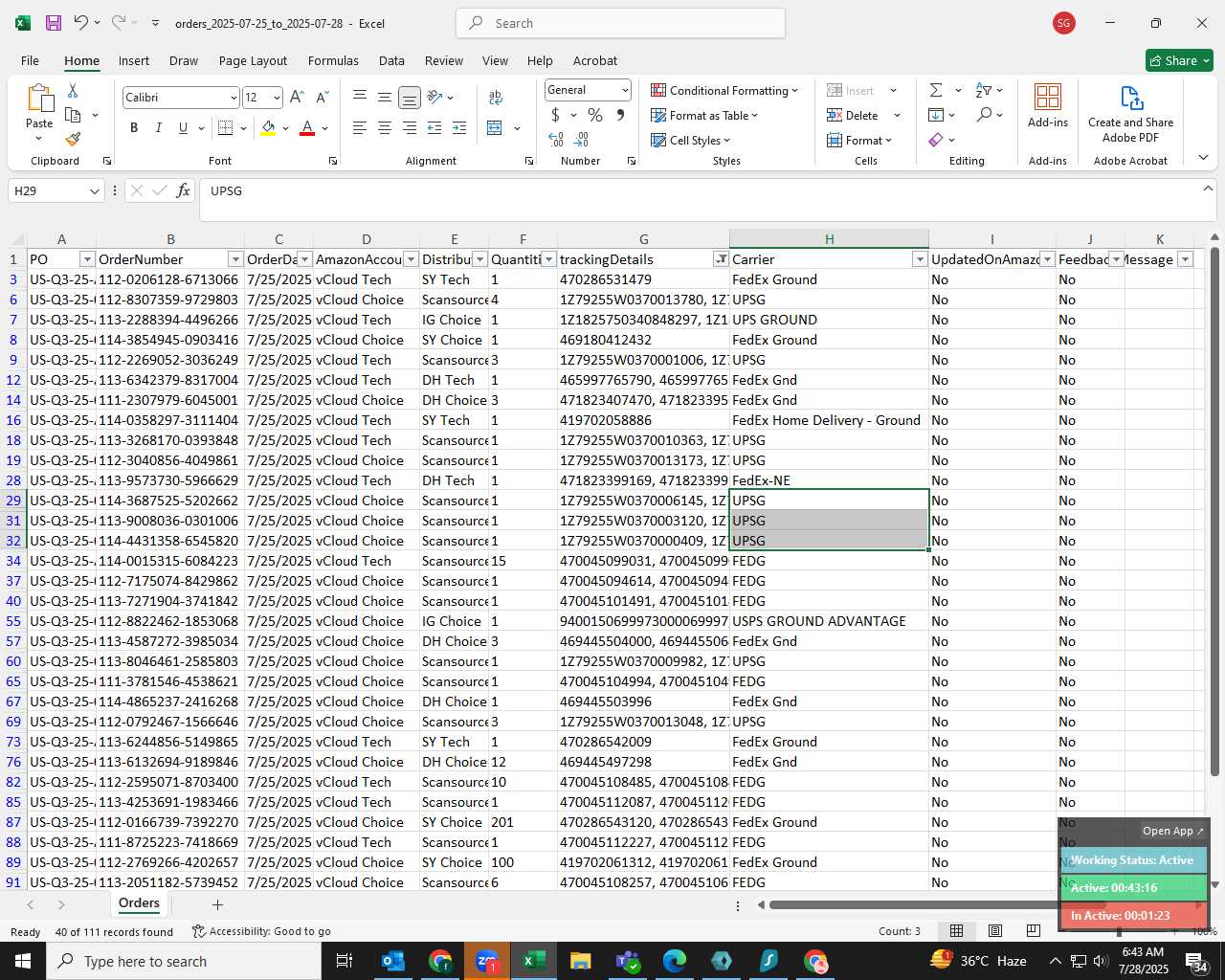The image size is (1225, 980).
Task: Apply the Percent Style format
Action: (x=595, y=115)
